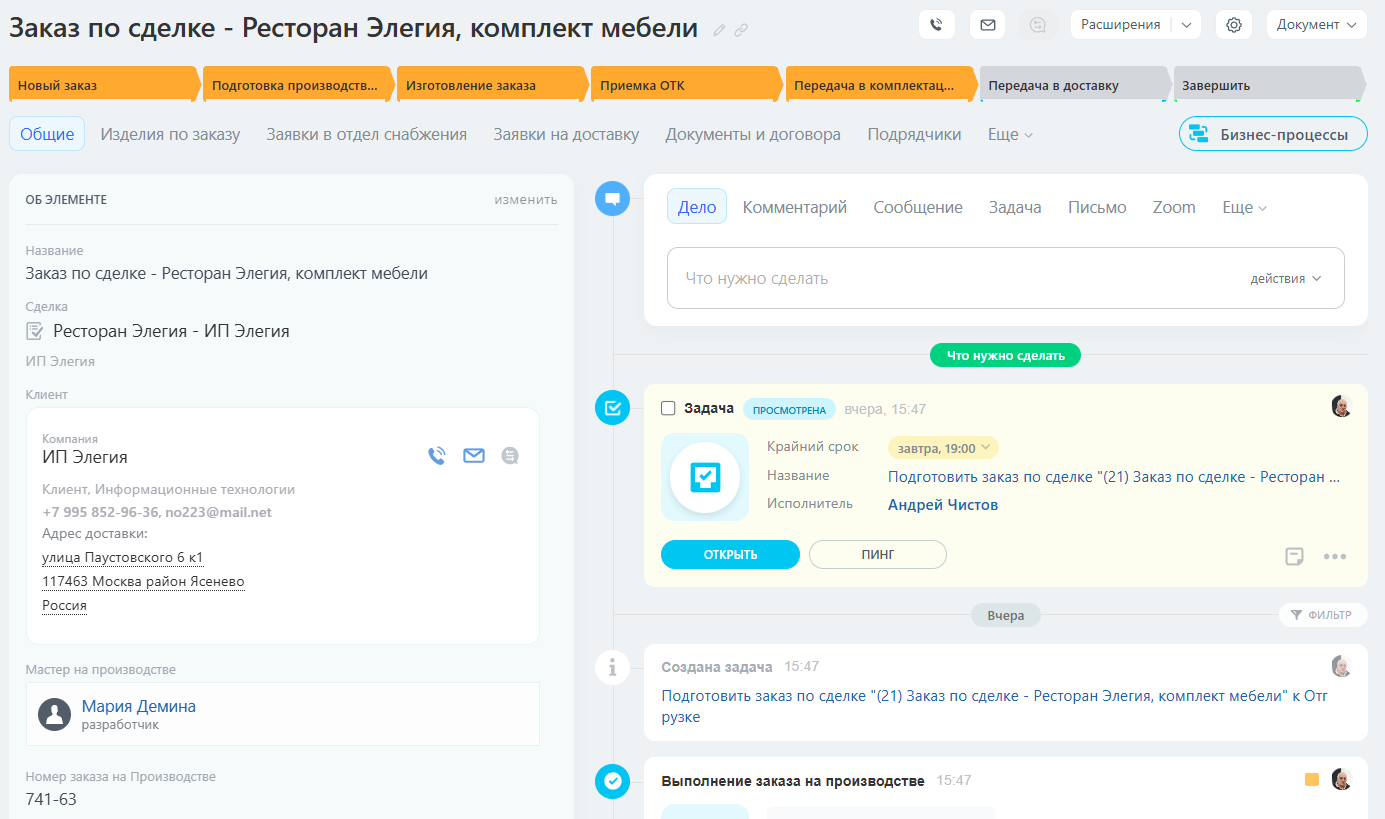Click the envelope email icon in header
This screenshot has height=819, width=1385.
pos(987,25)
